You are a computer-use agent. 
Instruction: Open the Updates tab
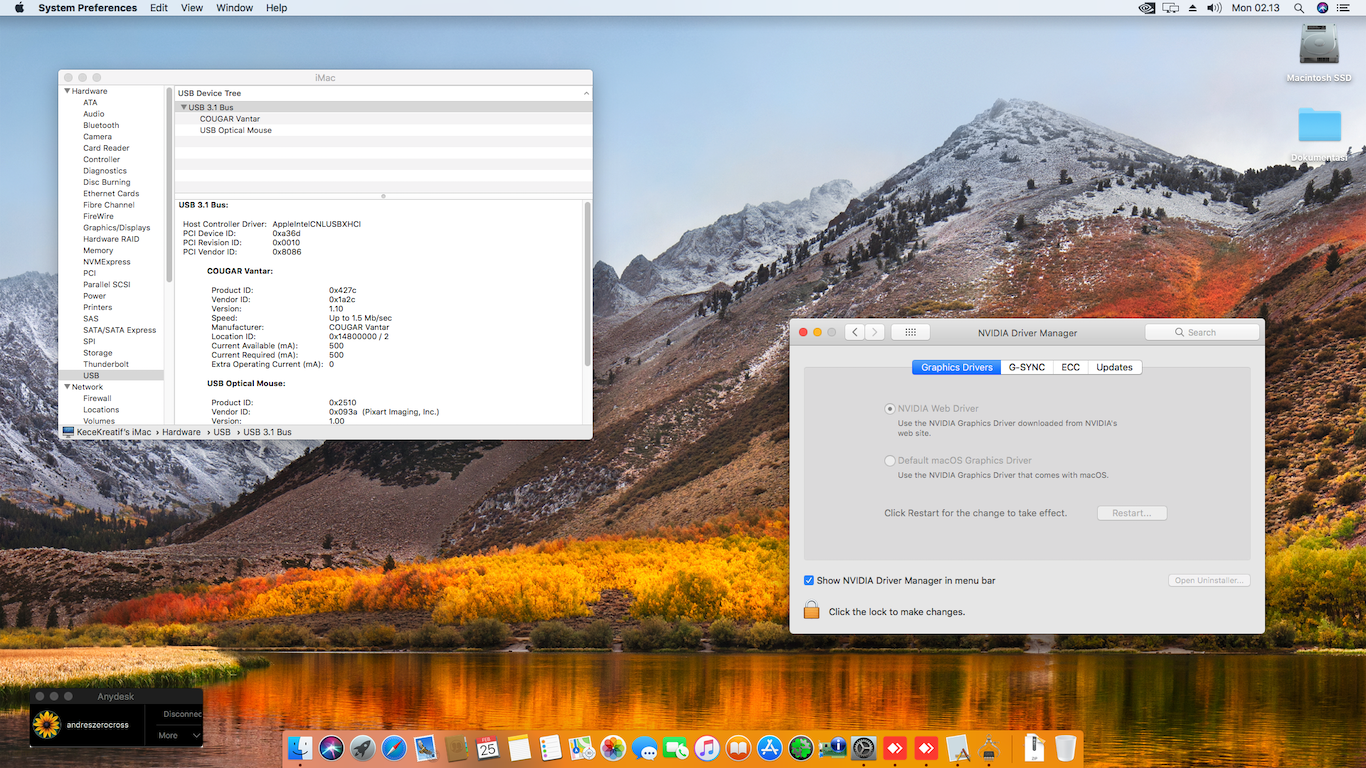tap(1114, 367)
